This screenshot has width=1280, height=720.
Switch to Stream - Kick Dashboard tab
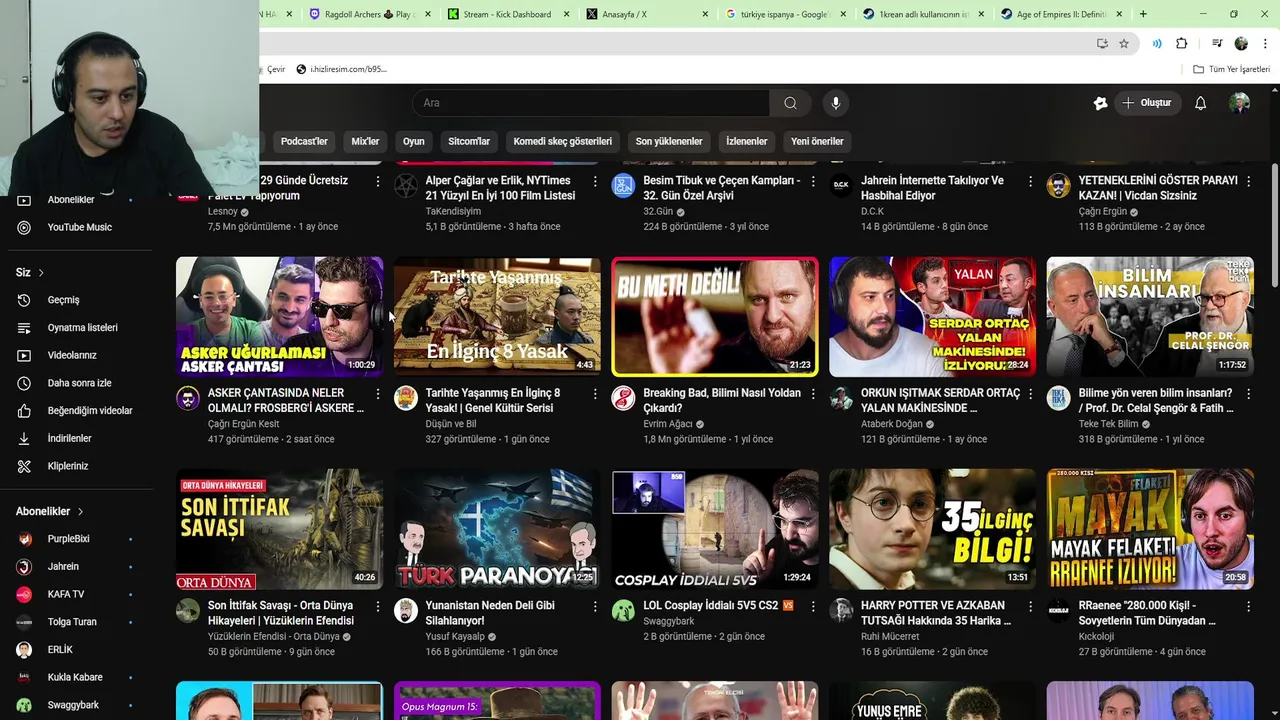coord(508,14)
